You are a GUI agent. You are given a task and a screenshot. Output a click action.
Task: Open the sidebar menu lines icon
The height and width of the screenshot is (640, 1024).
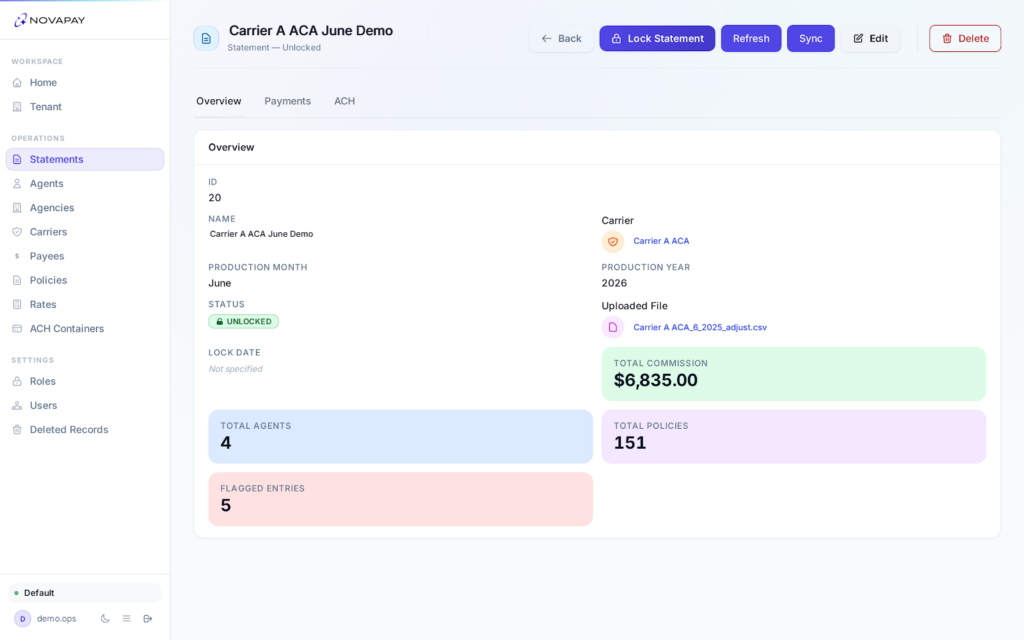click(x=127, y=618)
